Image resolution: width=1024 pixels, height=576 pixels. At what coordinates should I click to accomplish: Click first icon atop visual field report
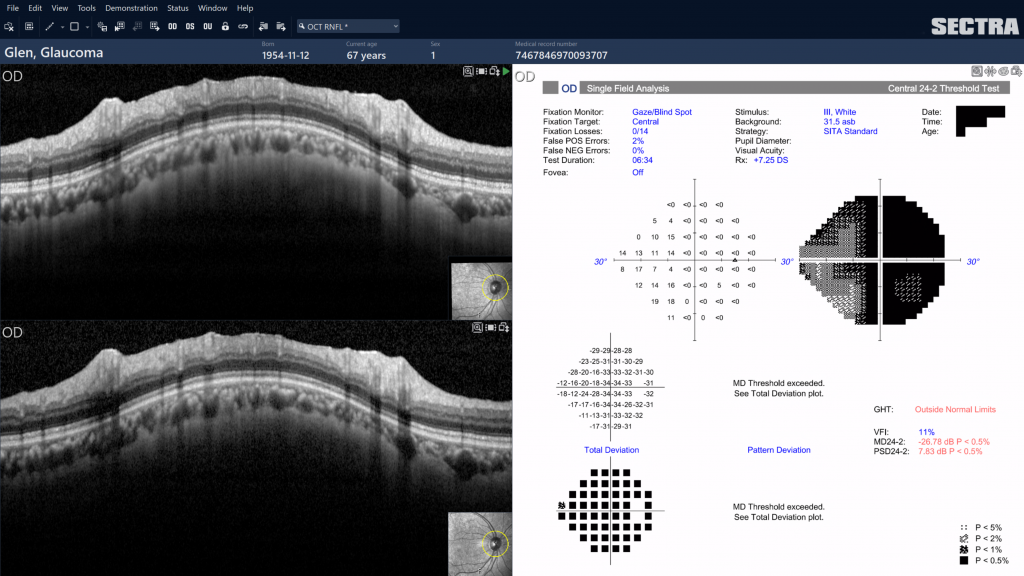pyautogui.click(x=977, y=71)
